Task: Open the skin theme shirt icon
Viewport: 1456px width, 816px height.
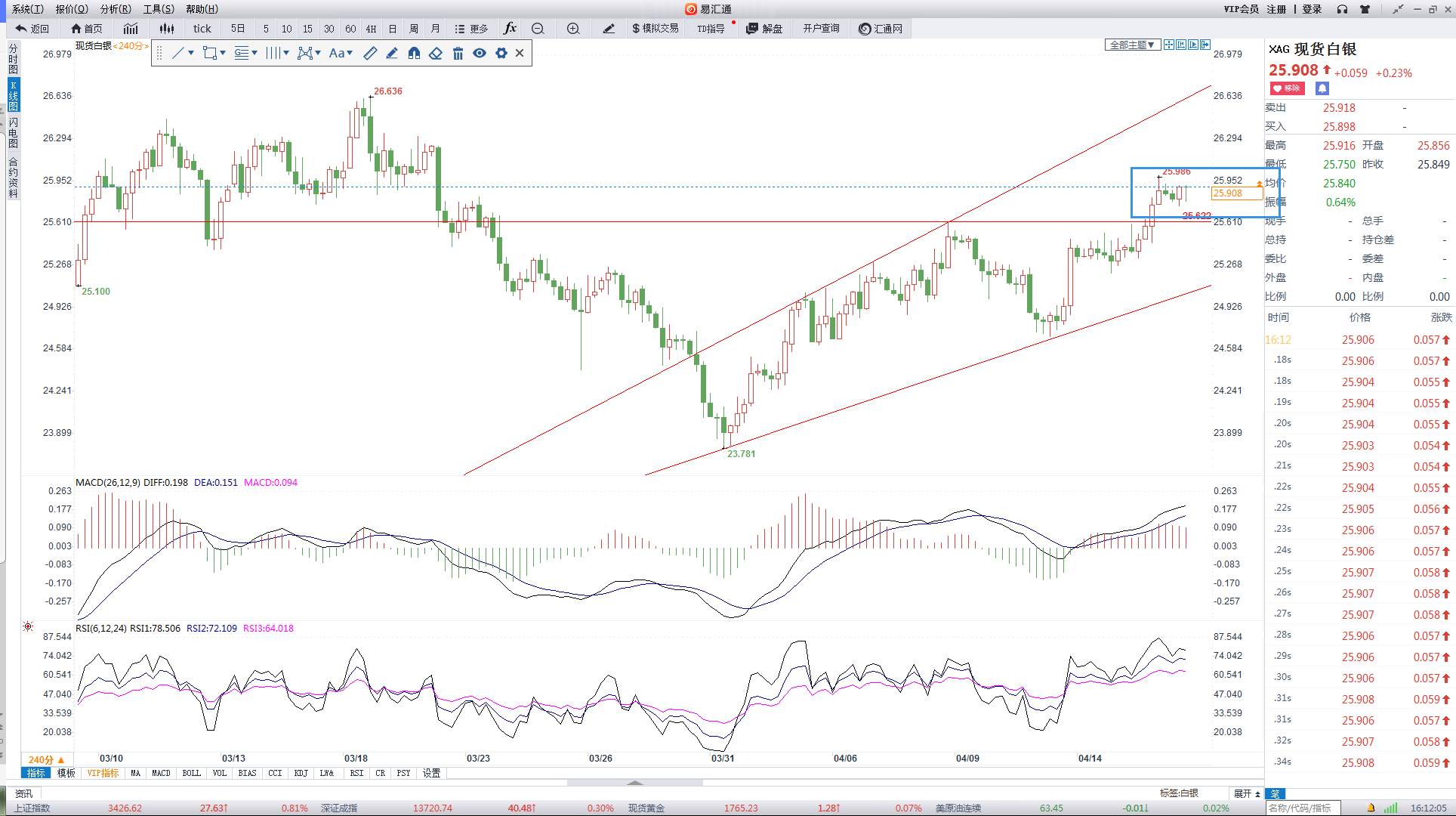Action: pyautogui.click(x=1365, y=9)
